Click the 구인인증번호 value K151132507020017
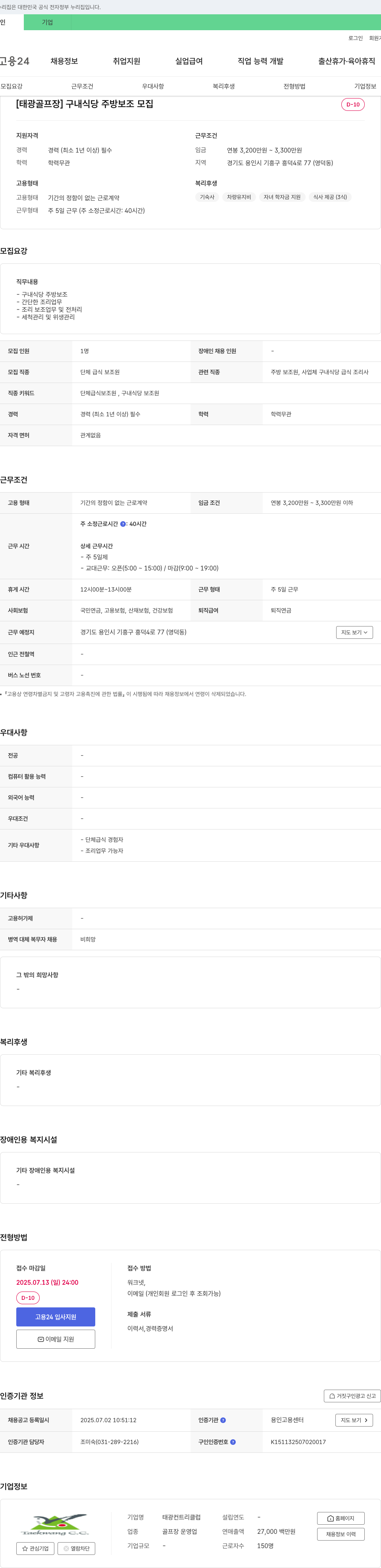 [298, 1442]
